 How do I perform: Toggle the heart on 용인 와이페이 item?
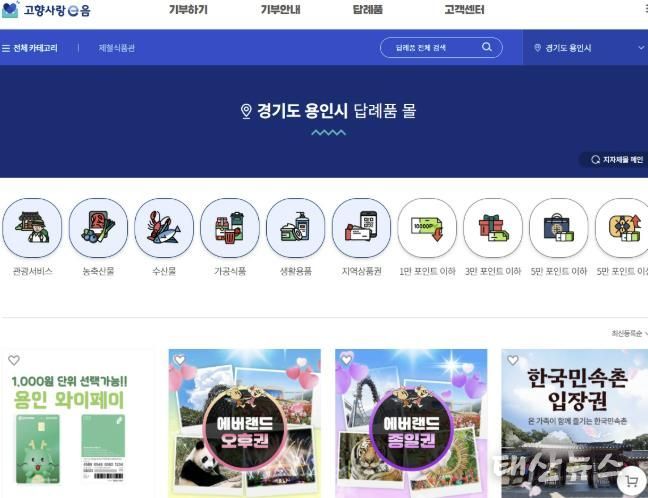14,360
